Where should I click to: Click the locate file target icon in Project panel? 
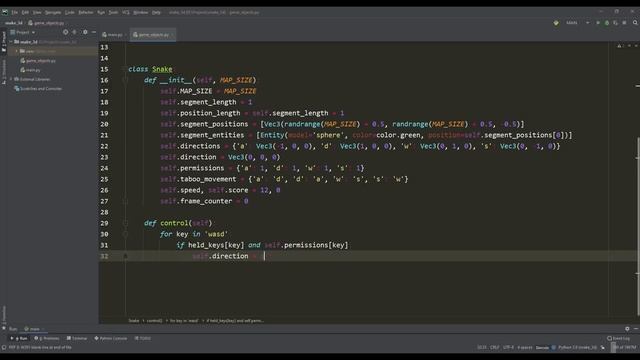pyautogui.click(x=66, y=32)
